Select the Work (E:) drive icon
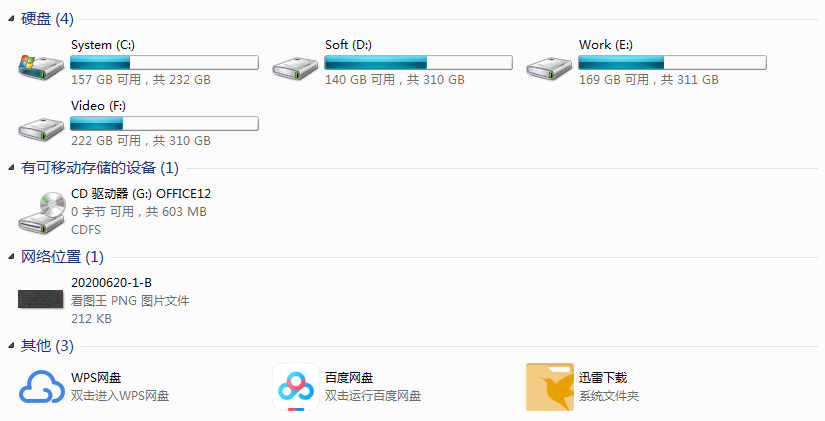The width and height of the screenshot is (825, 421). click(549, 68)
